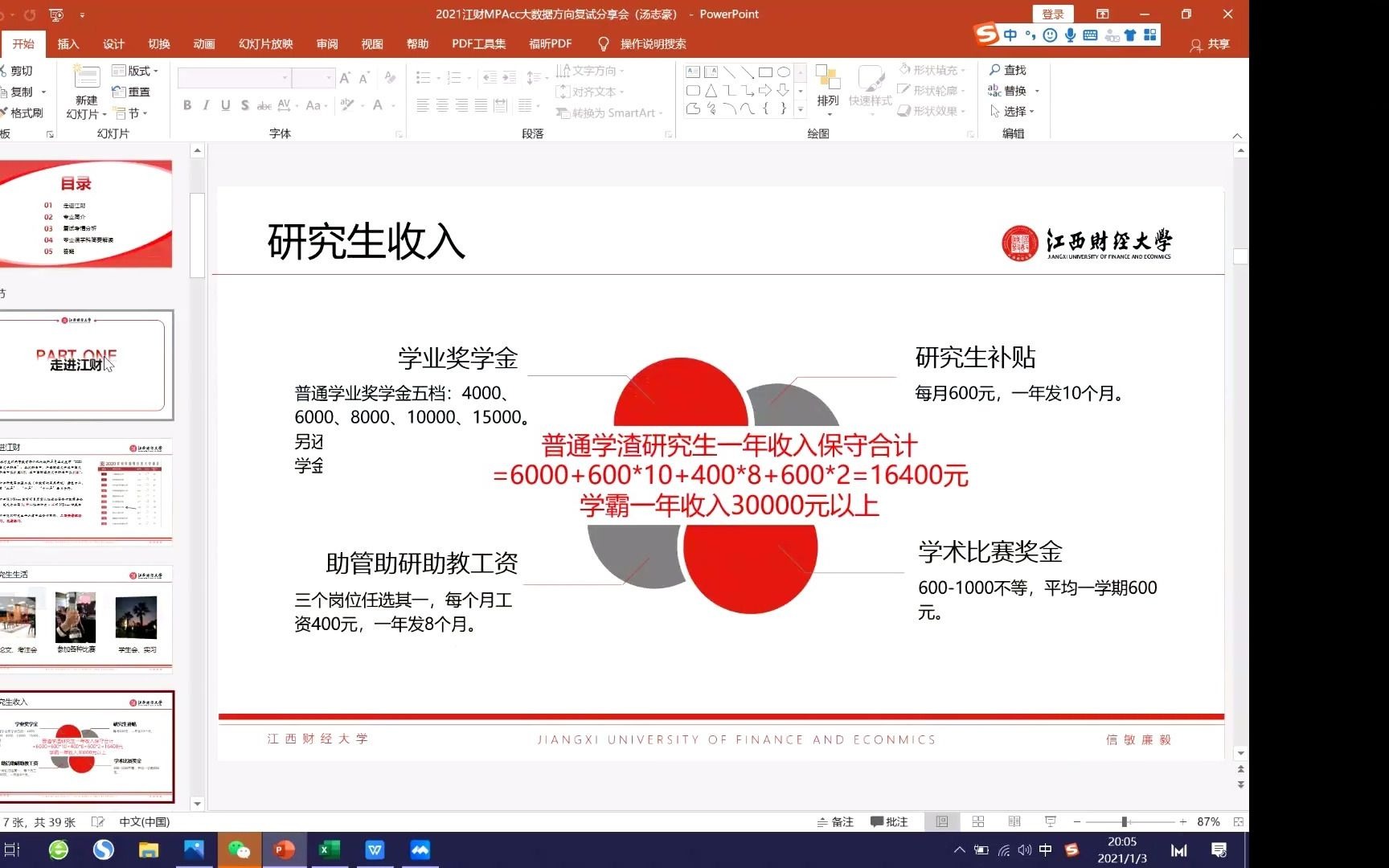Click Reset (重置) slide button

tap(131, 92)
